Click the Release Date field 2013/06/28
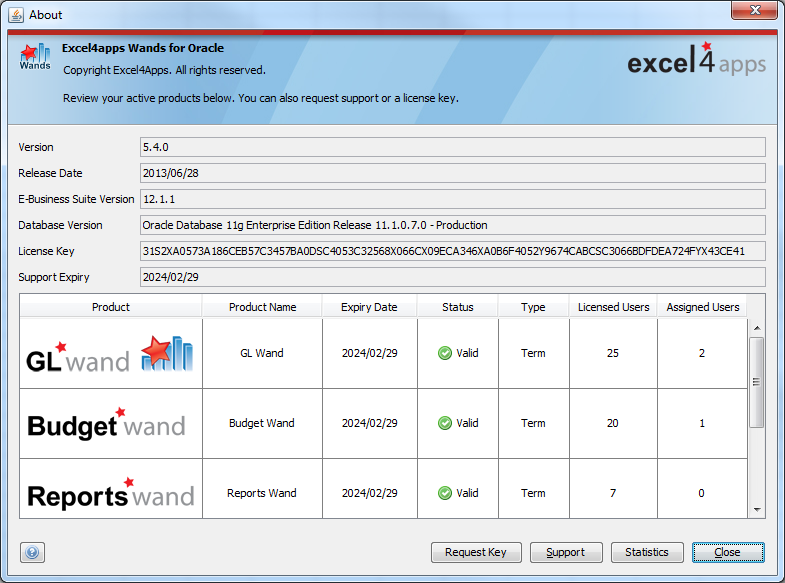 click(453, 173)
